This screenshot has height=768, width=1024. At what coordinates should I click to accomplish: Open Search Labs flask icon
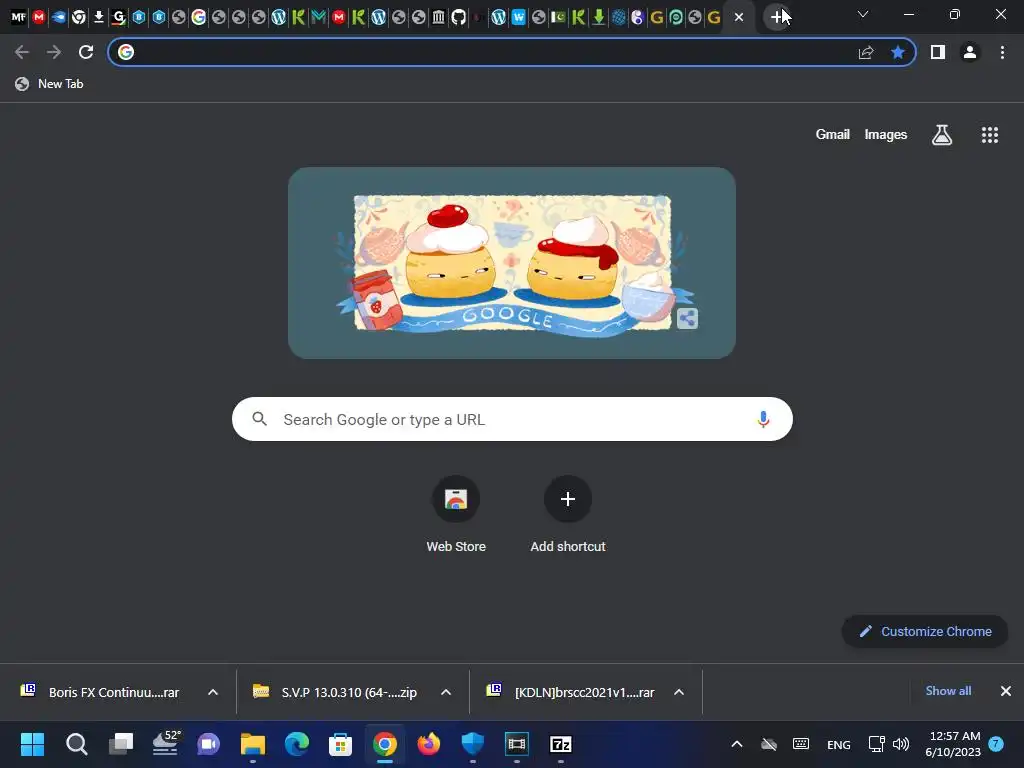click(x=942, y=135)
